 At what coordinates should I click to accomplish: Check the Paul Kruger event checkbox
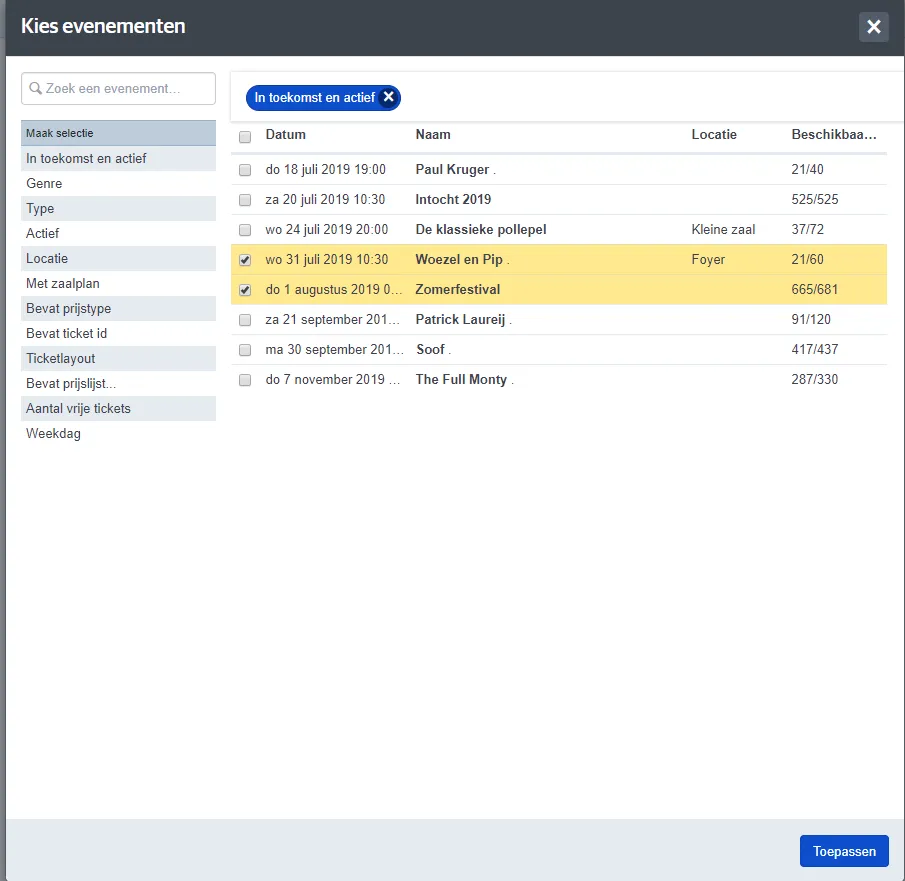pyautogui.click(x=245, y=170)
